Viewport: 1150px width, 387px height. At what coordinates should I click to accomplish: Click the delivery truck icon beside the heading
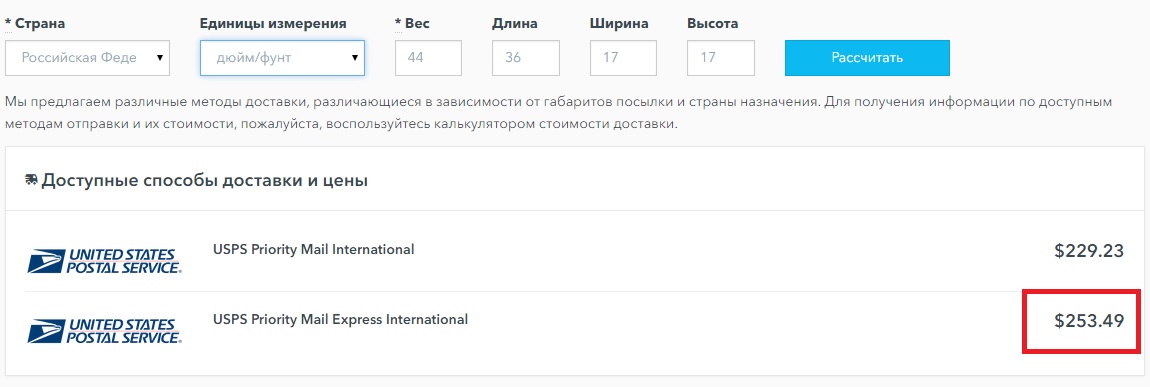click(32, 180)
